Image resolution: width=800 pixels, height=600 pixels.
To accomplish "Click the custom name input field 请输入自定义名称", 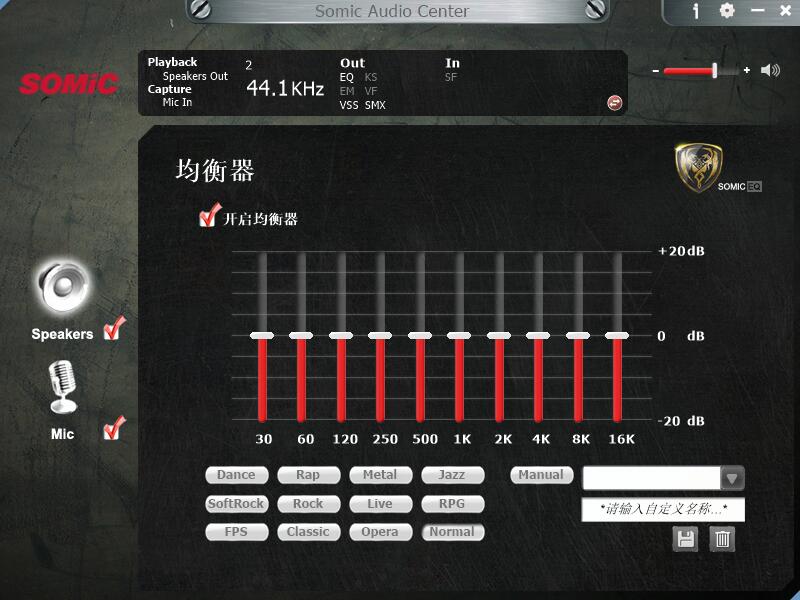I will pos(663,509).
